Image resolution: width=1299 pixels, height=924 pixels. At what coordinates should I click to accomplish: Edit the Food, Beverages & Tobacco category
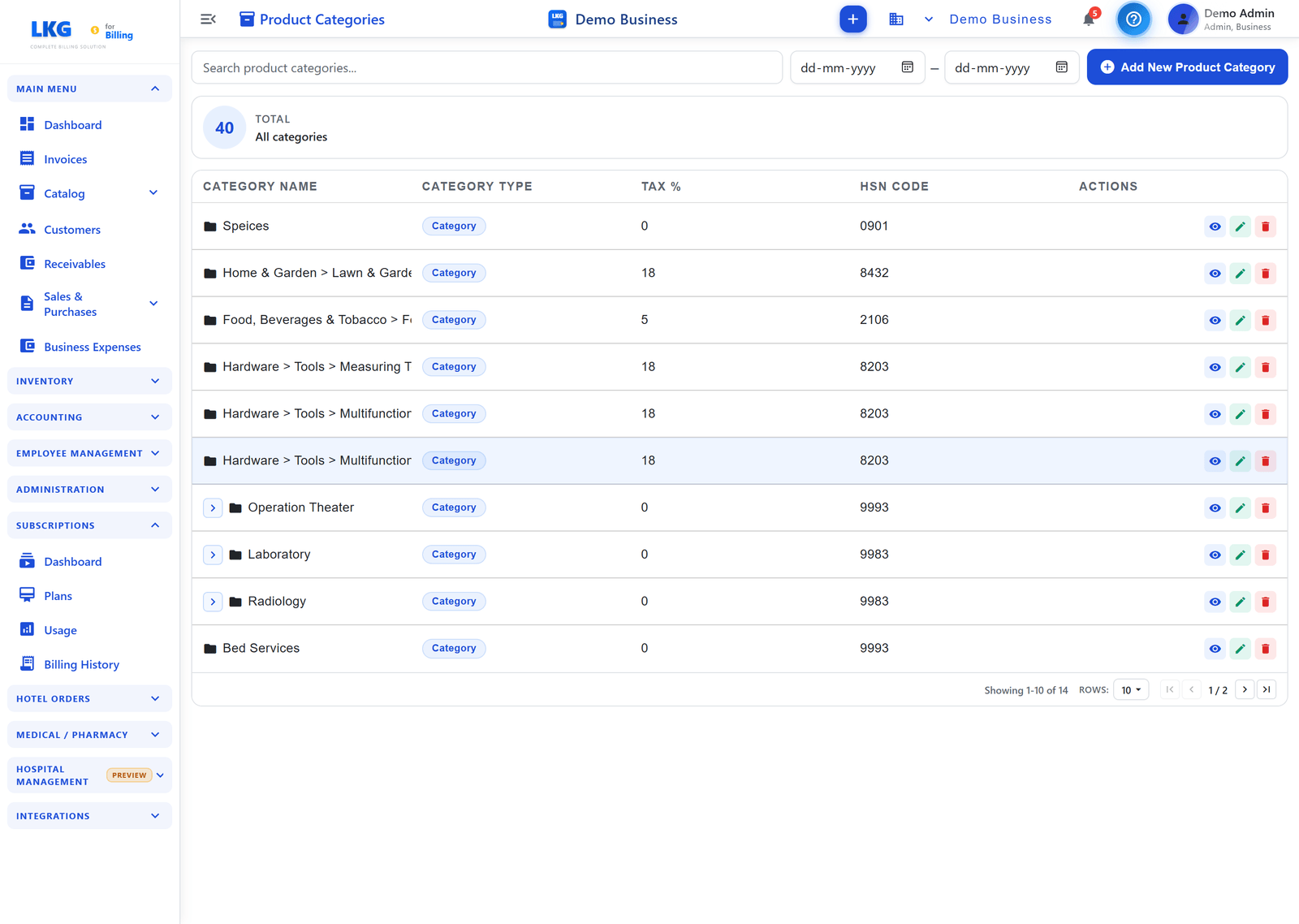click(1240, 320)
